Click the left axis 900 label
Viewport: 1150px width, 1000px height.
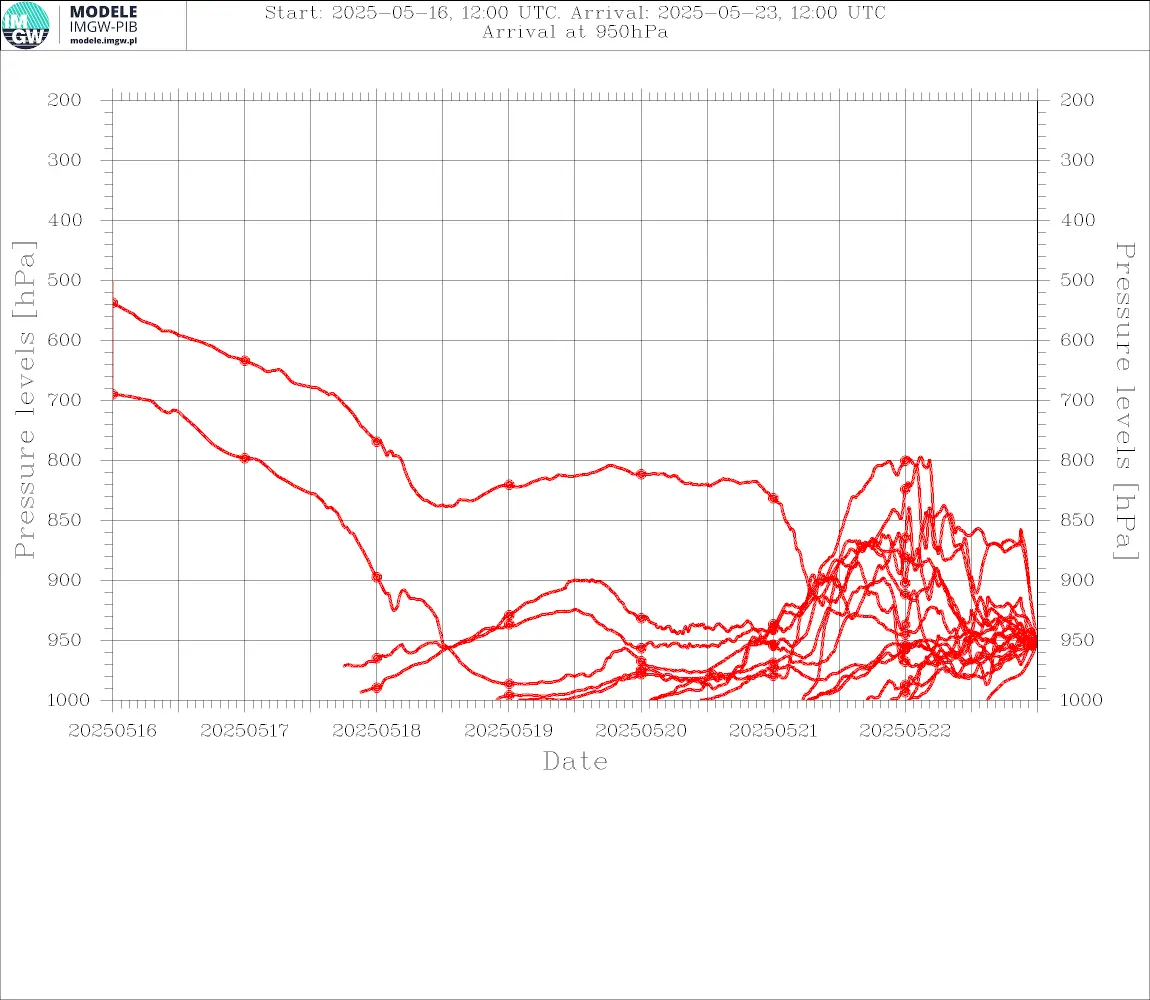[65, 580]
